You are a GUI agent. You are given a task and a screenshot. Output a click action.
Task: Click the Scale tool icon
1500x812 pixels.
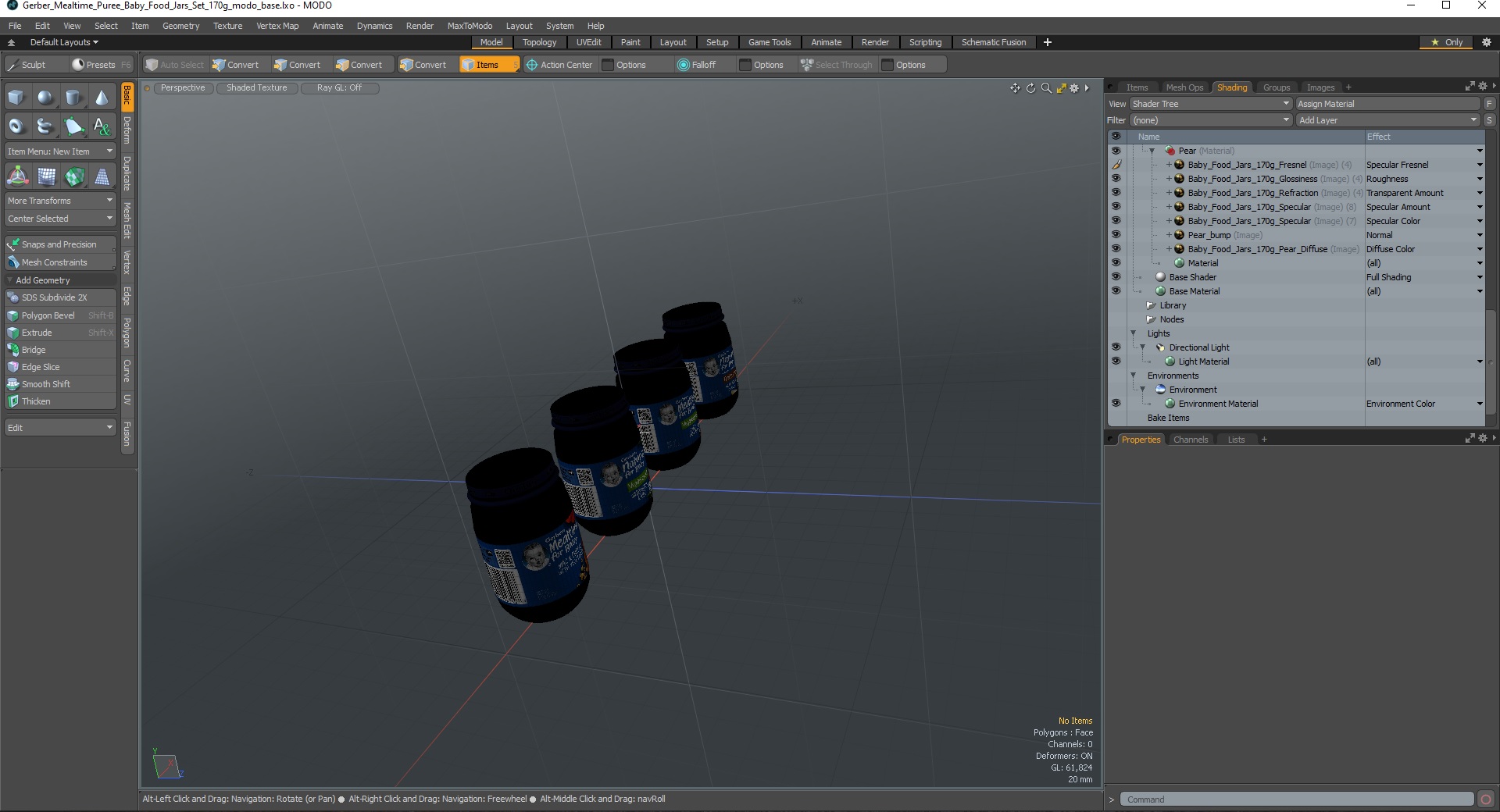click(102, 176)
